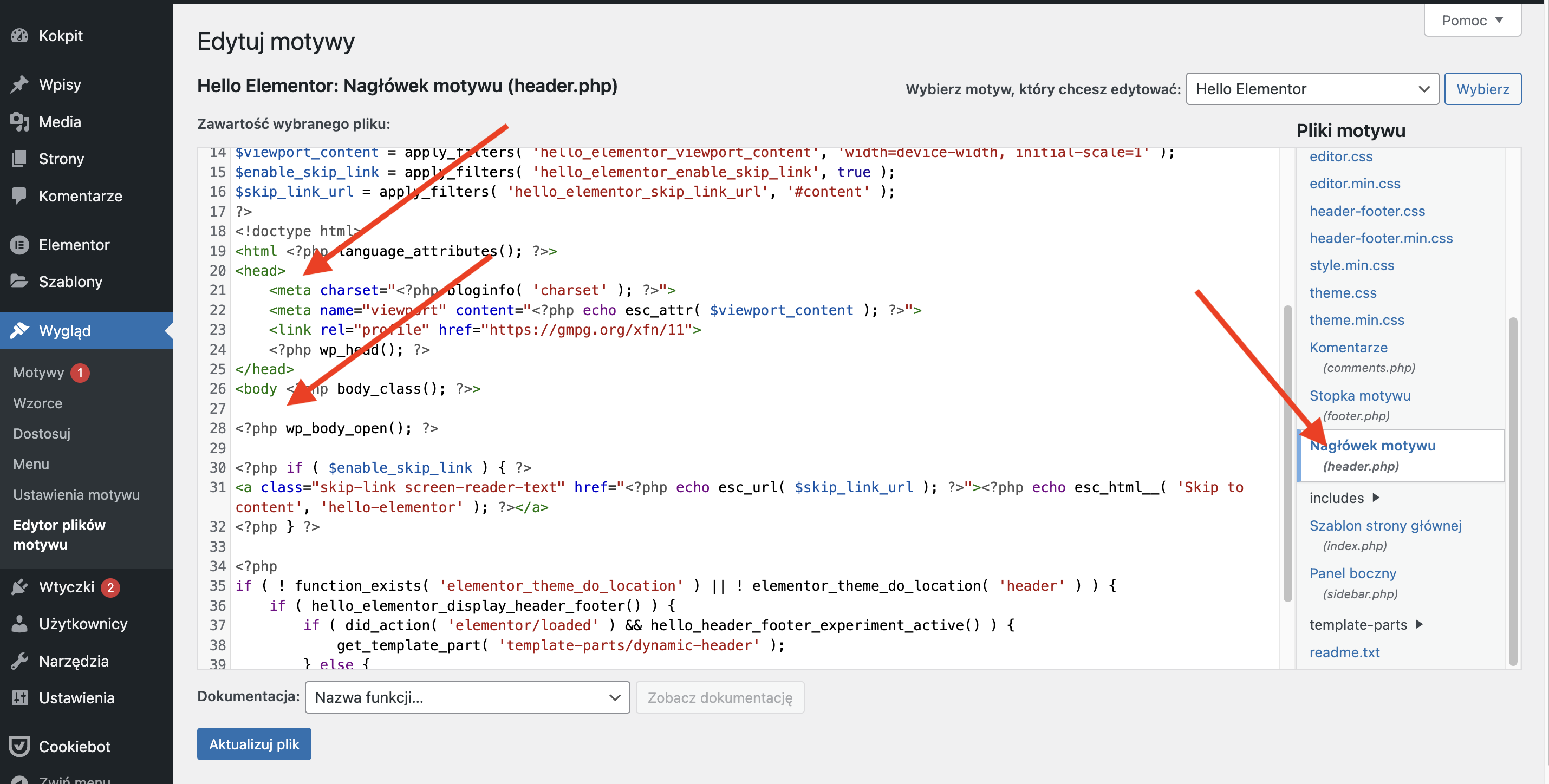1549x784 pixels.
Task: Click Zobacz dokumentację button
Action: [x=720, y=697]
